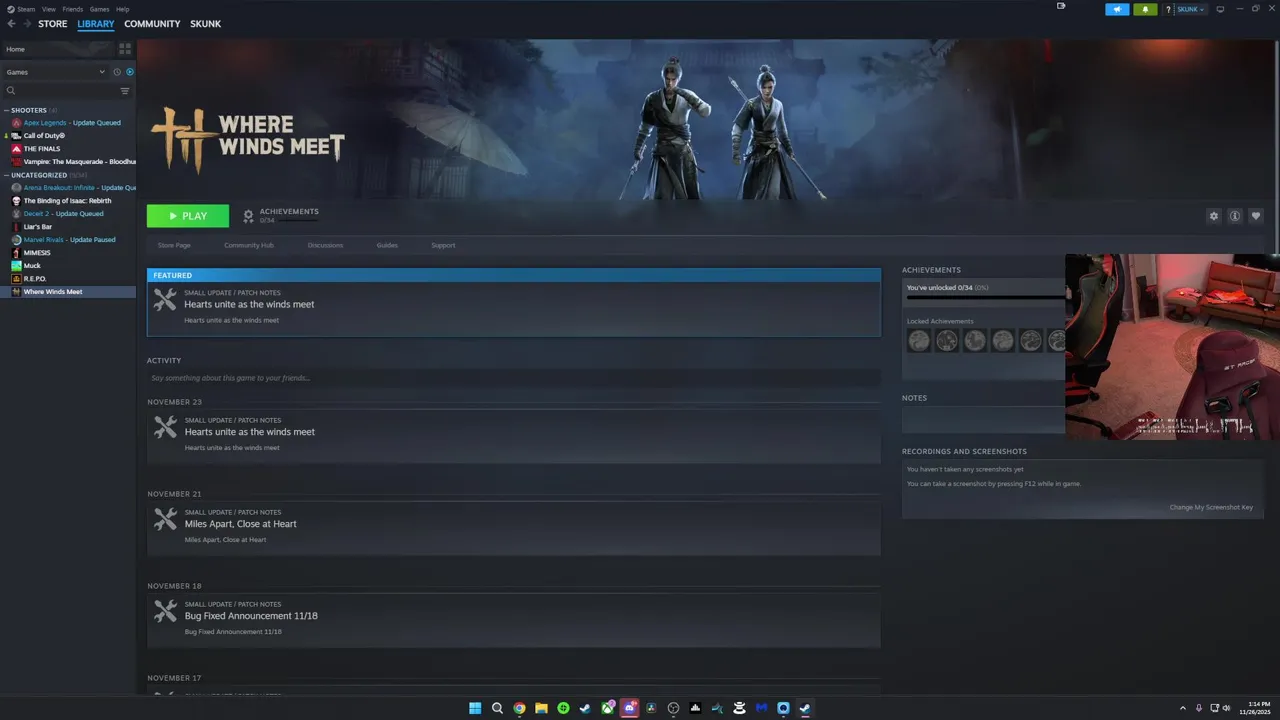The image size is (1280, 720).
Task: Select the LIBRARY tab
Action: click(96, 24)
